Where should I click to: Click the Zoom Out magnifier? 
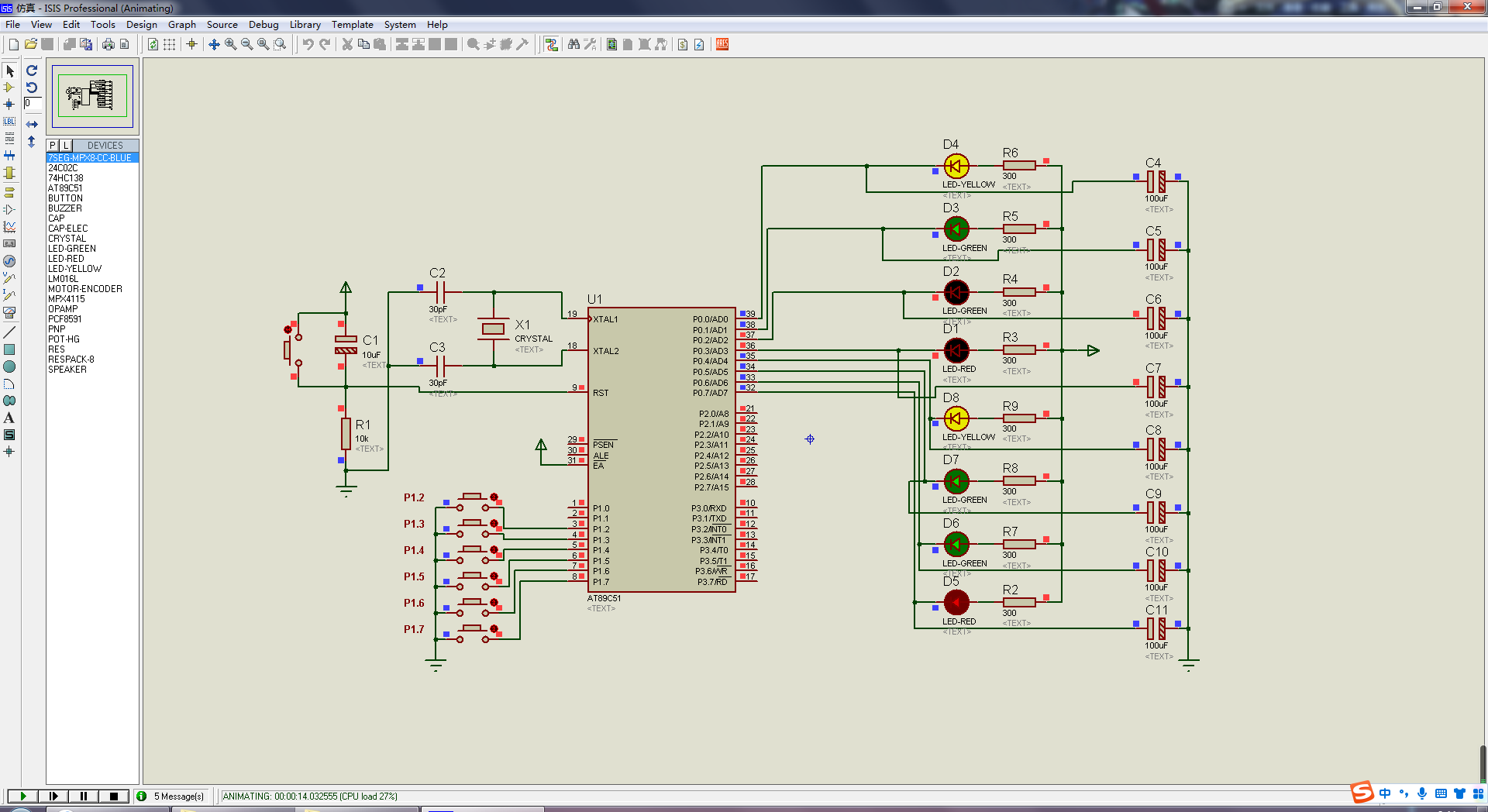(246, 44)
